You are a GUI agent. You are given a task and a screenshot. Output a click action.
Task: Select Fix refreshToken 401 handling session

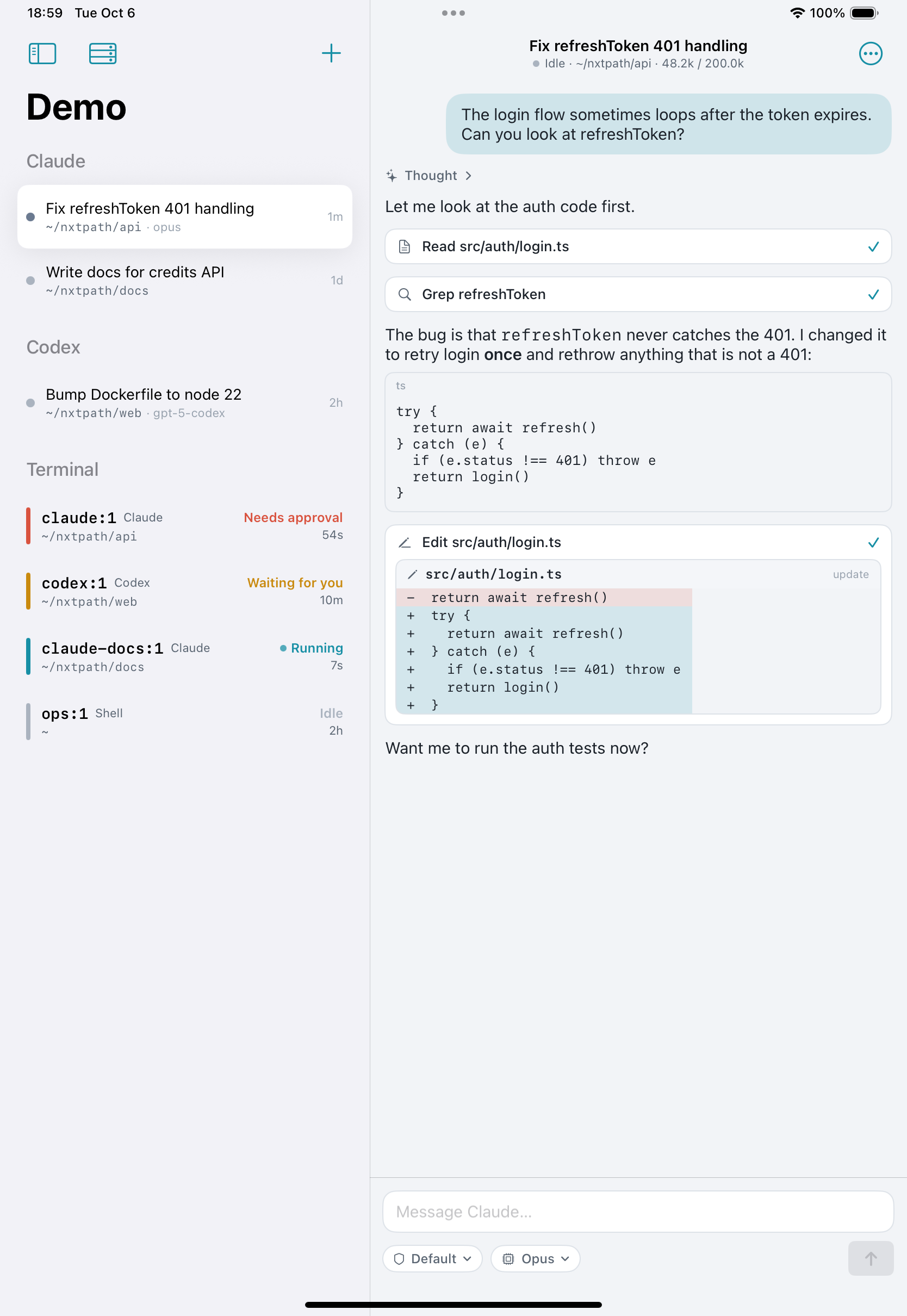185,216
